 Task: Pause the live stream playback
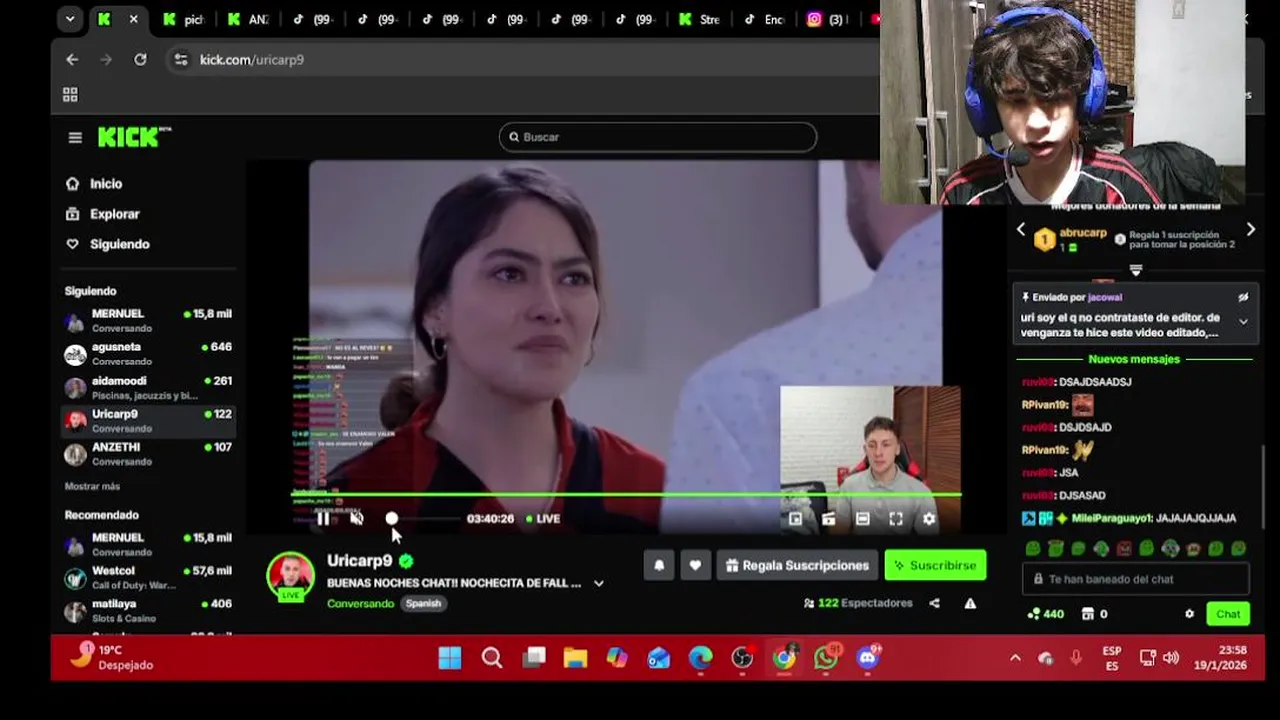click(323, 518)
